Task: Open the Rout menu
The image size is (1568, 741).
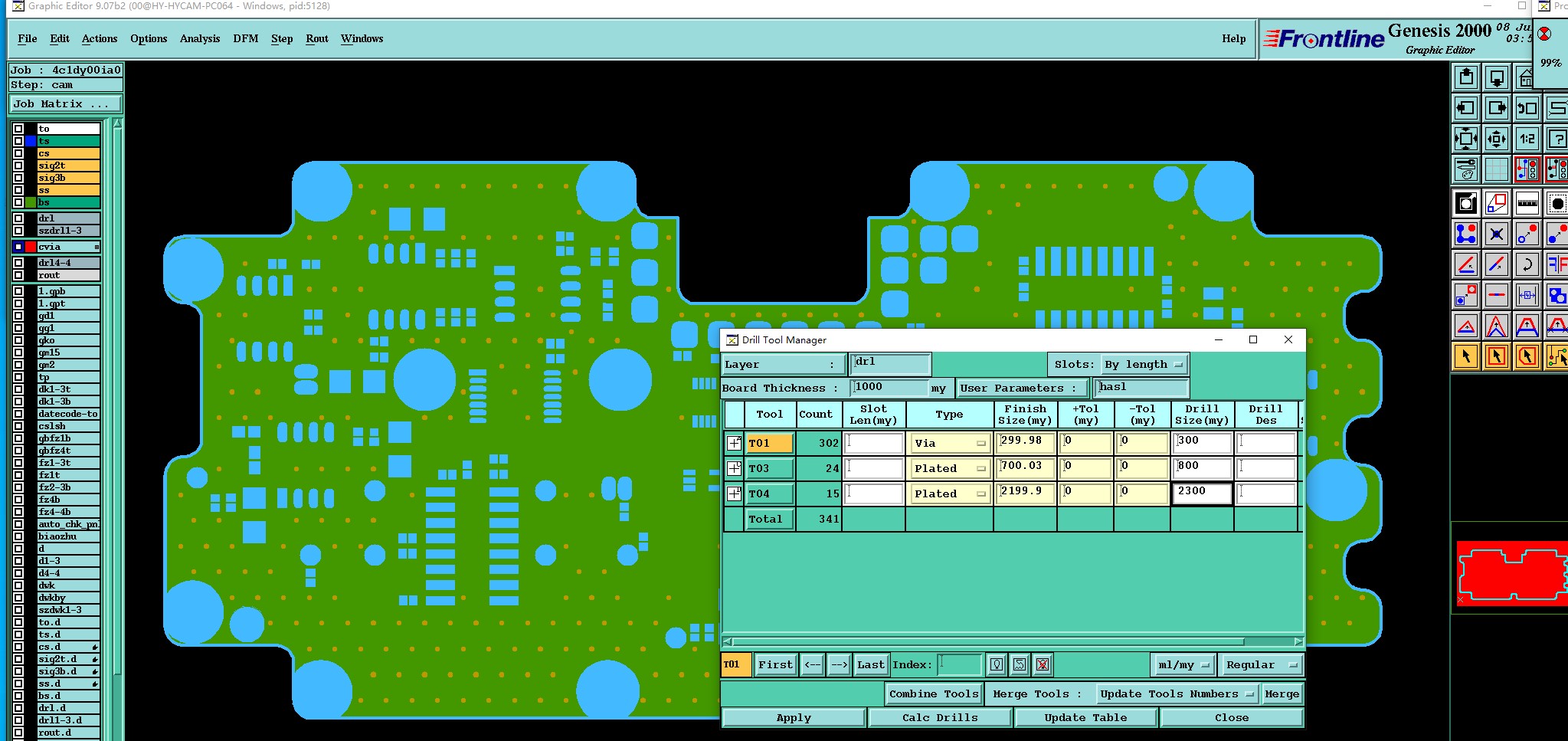Action: tap(317, 38)
